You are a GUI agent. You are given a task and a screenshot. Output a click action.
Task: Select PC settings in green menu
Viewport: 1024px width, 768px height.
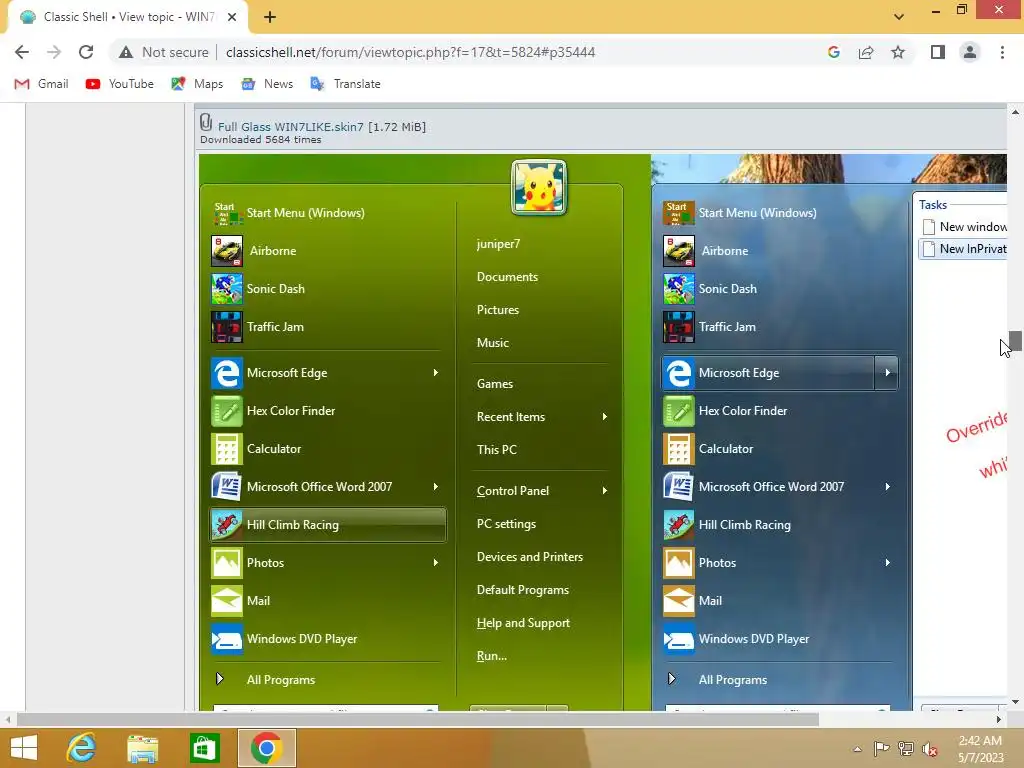click(x=506, y=524)
